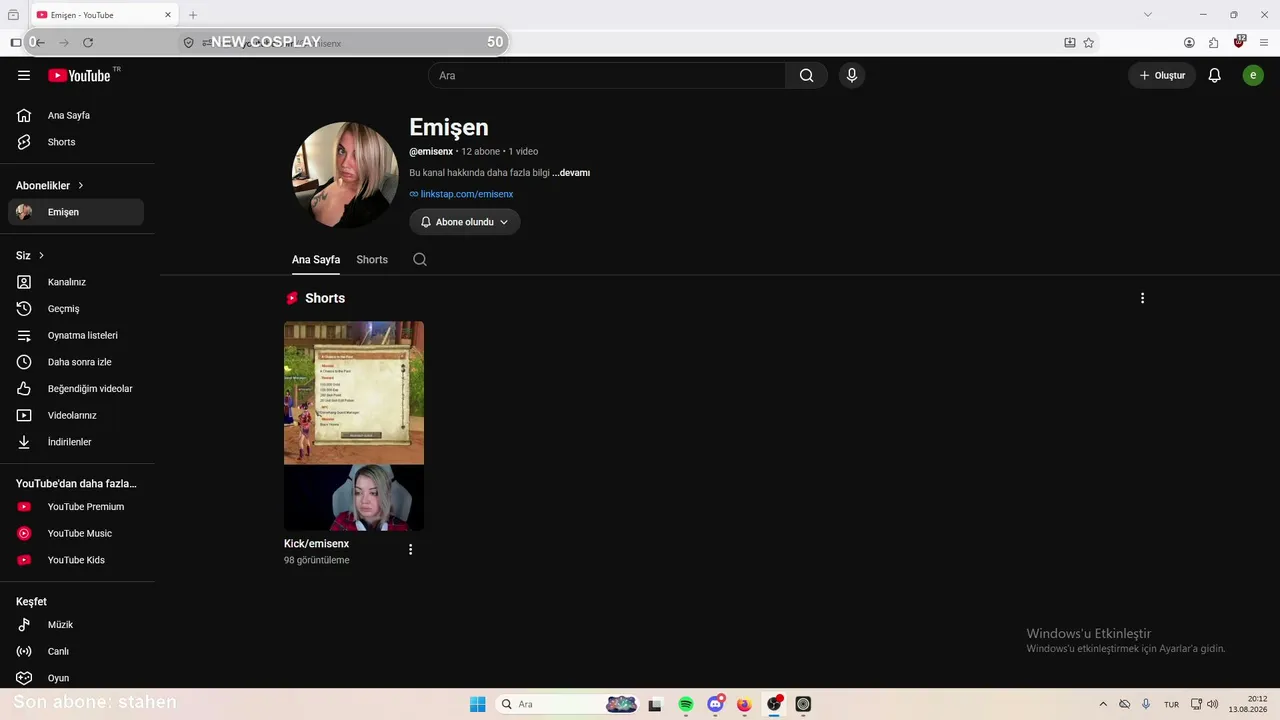
Task: Open İndirilenler downloads
Action: point(76,442)
